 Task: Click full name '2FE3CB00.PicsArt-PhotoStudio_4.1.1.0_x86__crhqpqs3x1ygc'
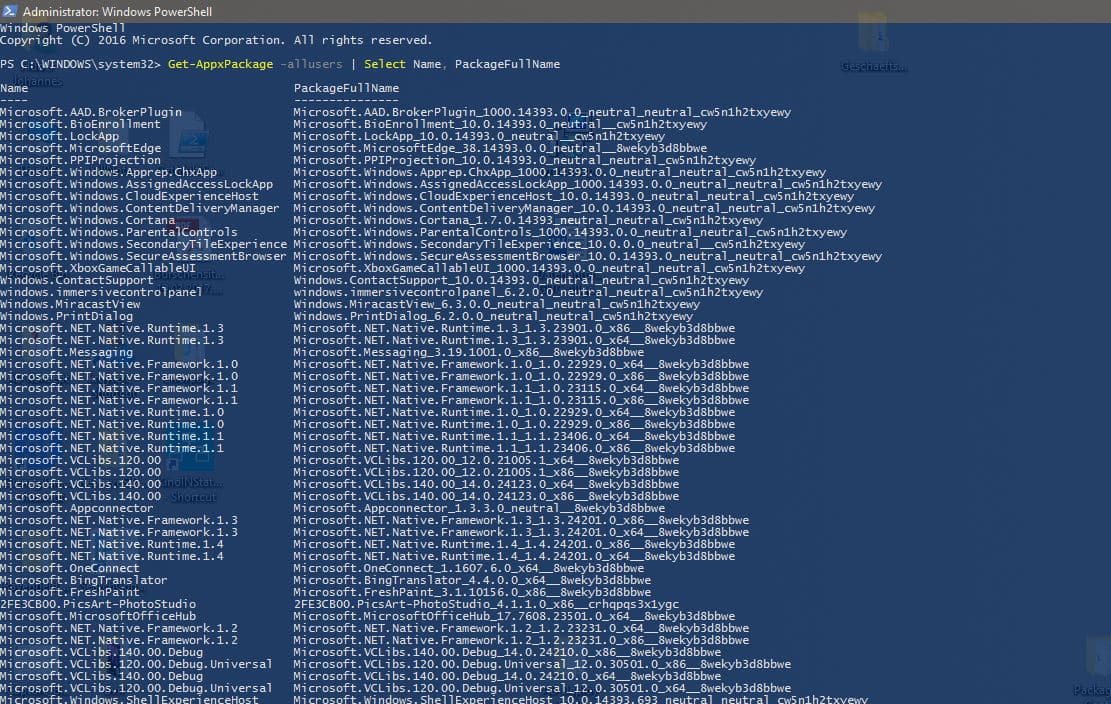click(487, 604)
